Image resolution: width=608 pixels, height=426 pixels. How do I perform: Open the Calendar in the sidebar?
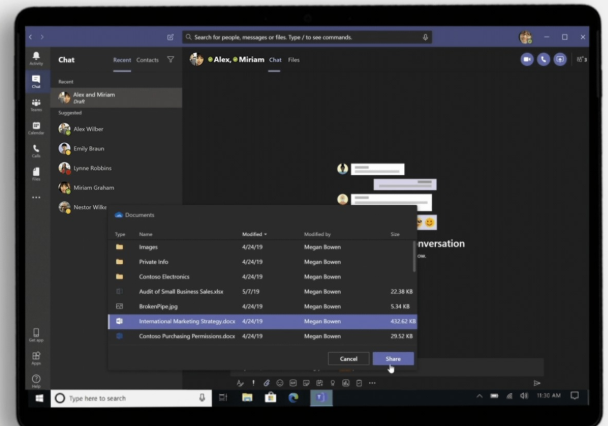tap(36, 127)
